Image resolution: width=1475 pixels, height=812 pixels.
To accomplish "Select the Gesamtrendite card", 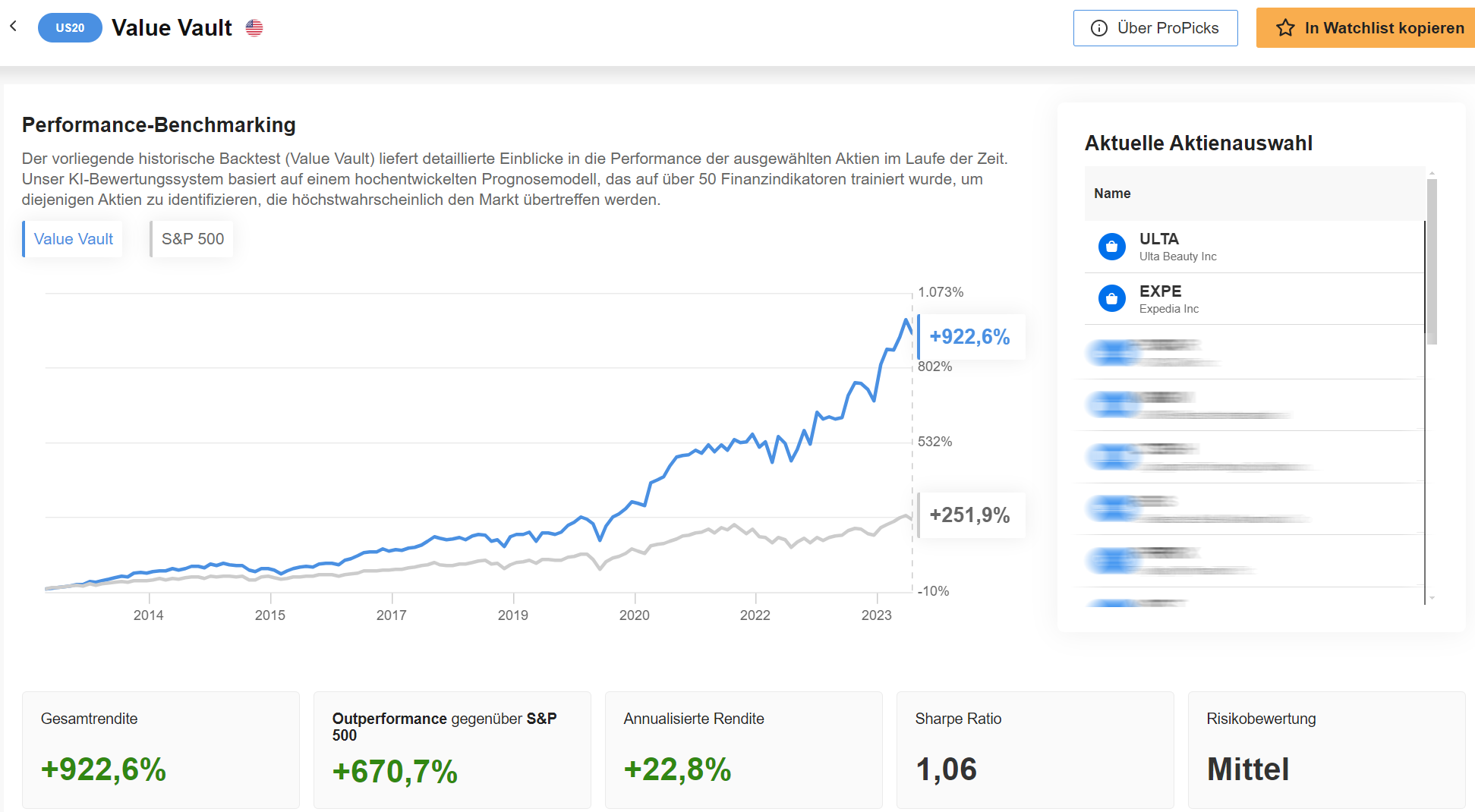I will 161,750.
